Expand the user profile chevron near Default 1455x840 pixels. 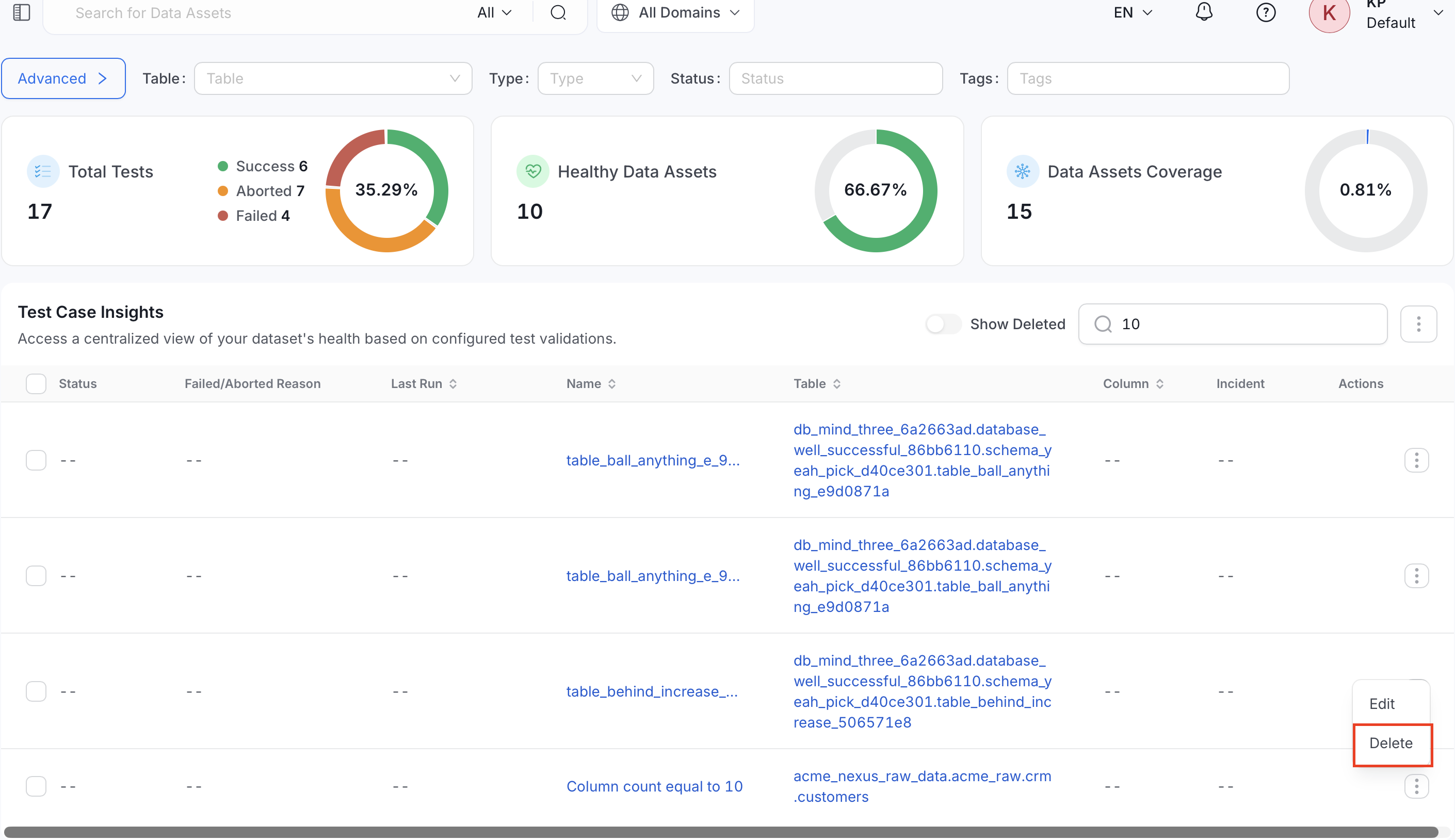(1438, 12)
